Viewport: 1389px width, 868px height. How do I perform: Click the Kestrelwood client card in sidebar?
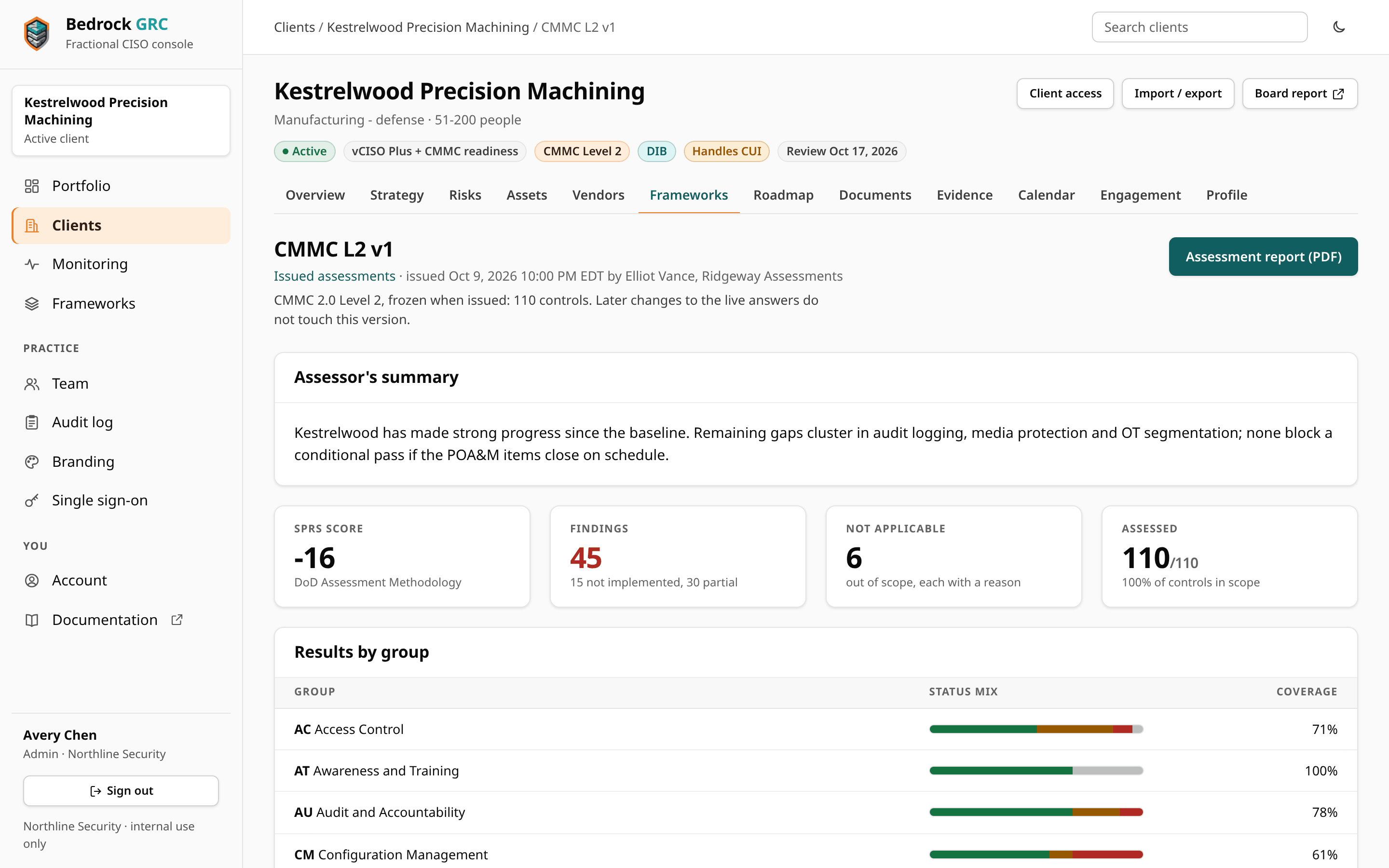tap(121, 121)
